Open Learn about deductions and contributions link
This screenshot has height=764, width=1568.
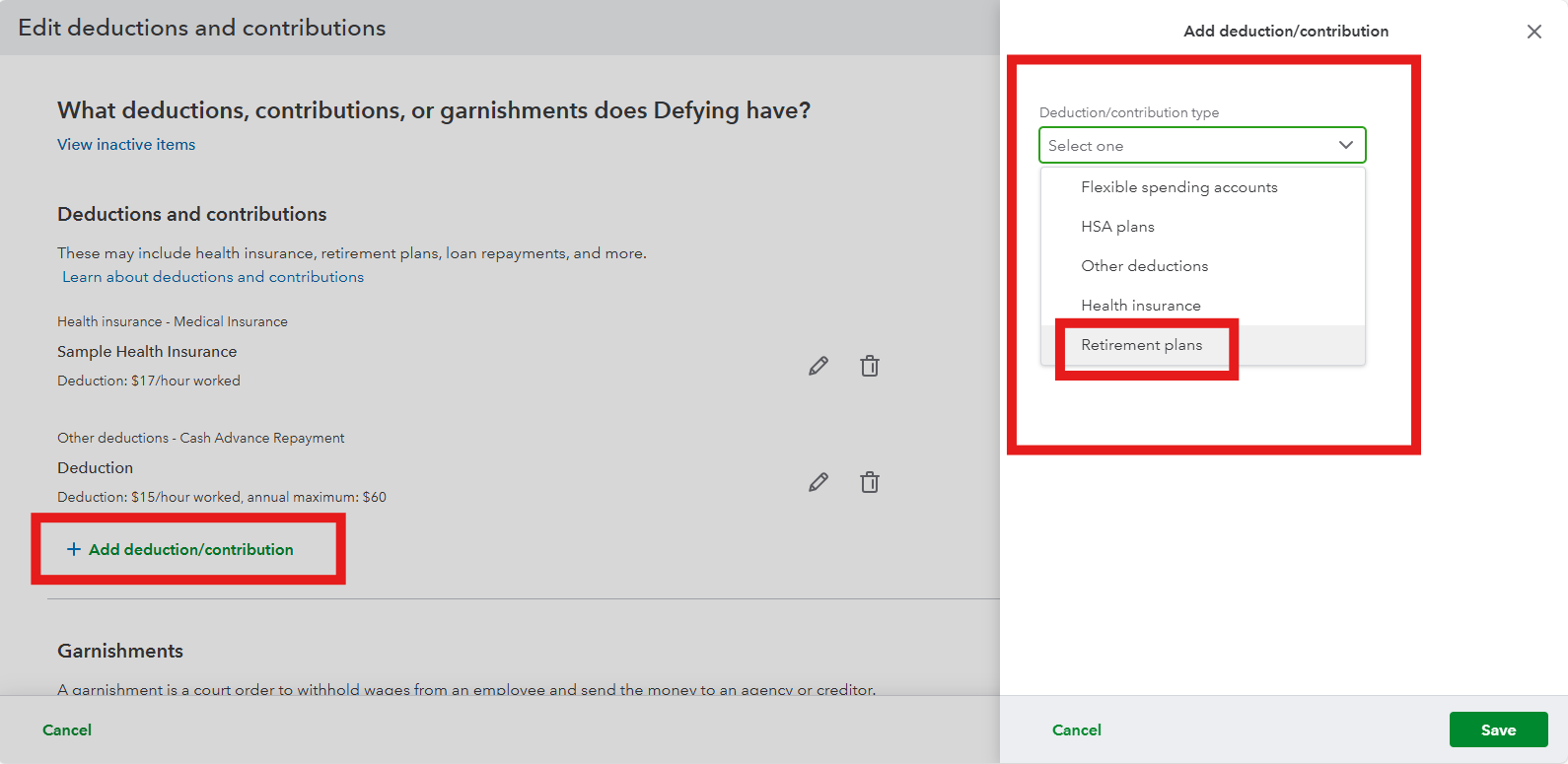click(x=213, y=277)
